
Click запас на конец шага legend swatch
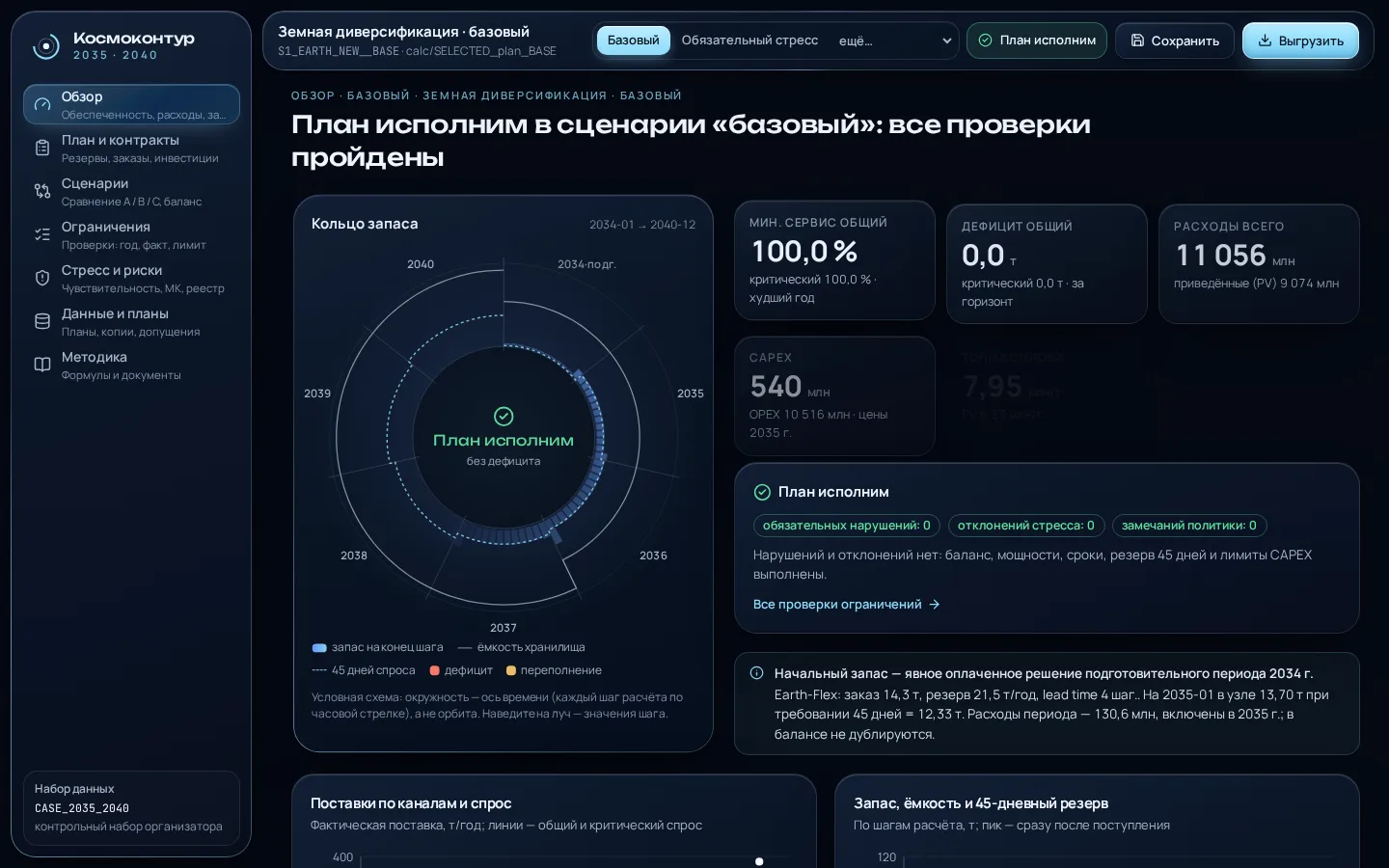click(x=319, y=647)
